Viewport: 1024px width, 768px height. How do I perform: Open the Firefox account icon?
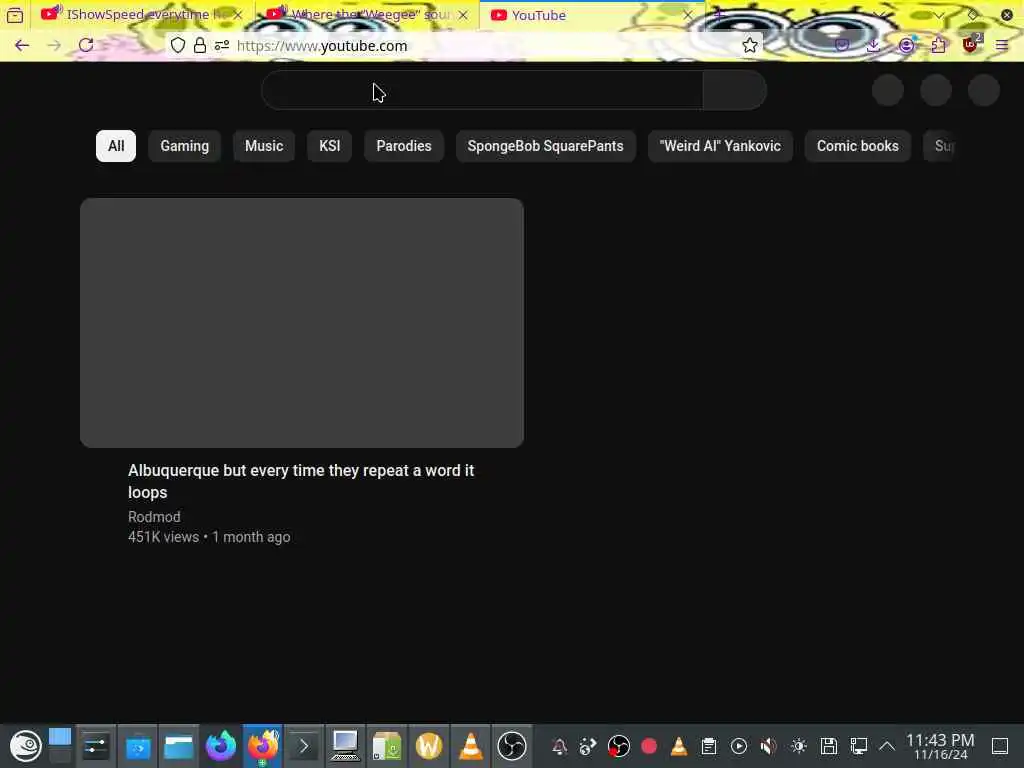906,45
